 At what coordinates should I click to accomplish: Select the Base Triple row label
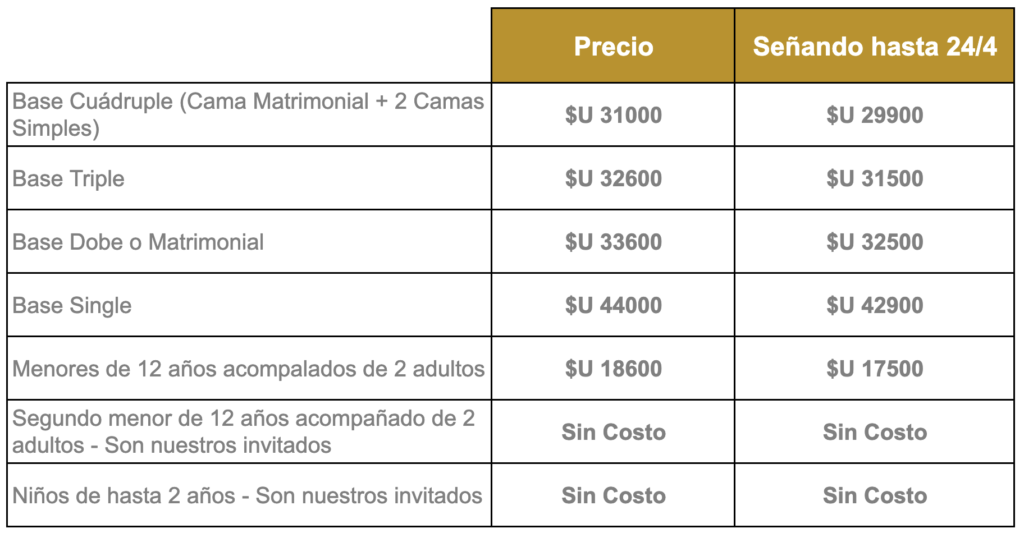69,179
